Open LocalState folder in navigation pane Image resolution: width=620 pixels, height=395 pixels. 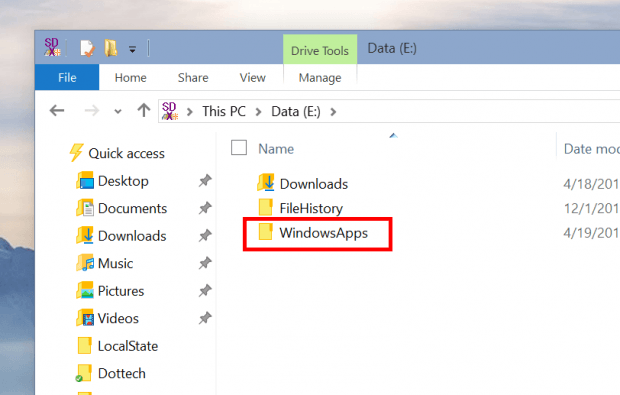pyautogui.click(x=128, y=346)
